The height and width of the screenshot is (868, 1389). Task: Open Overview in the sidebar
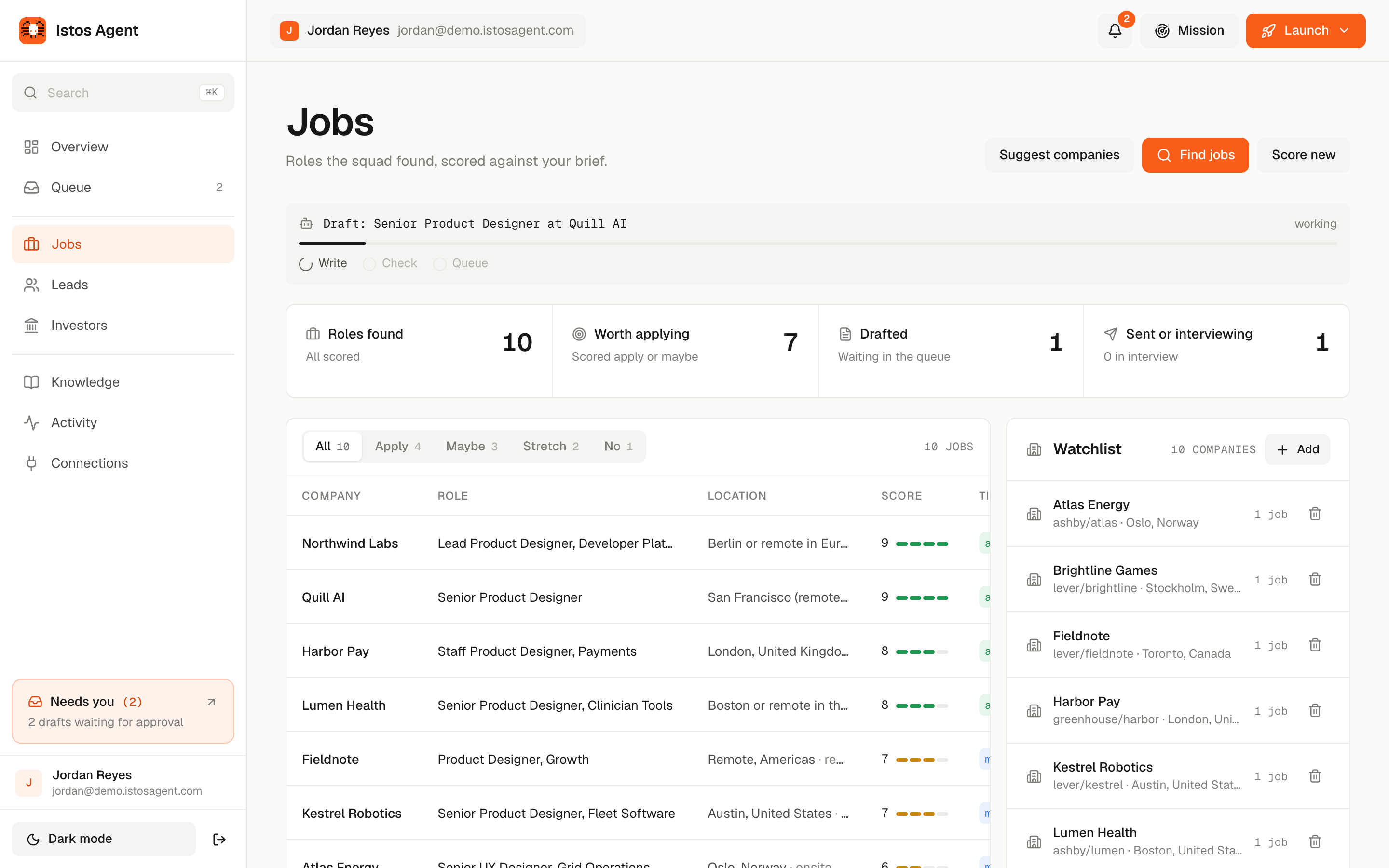(123, 147)
